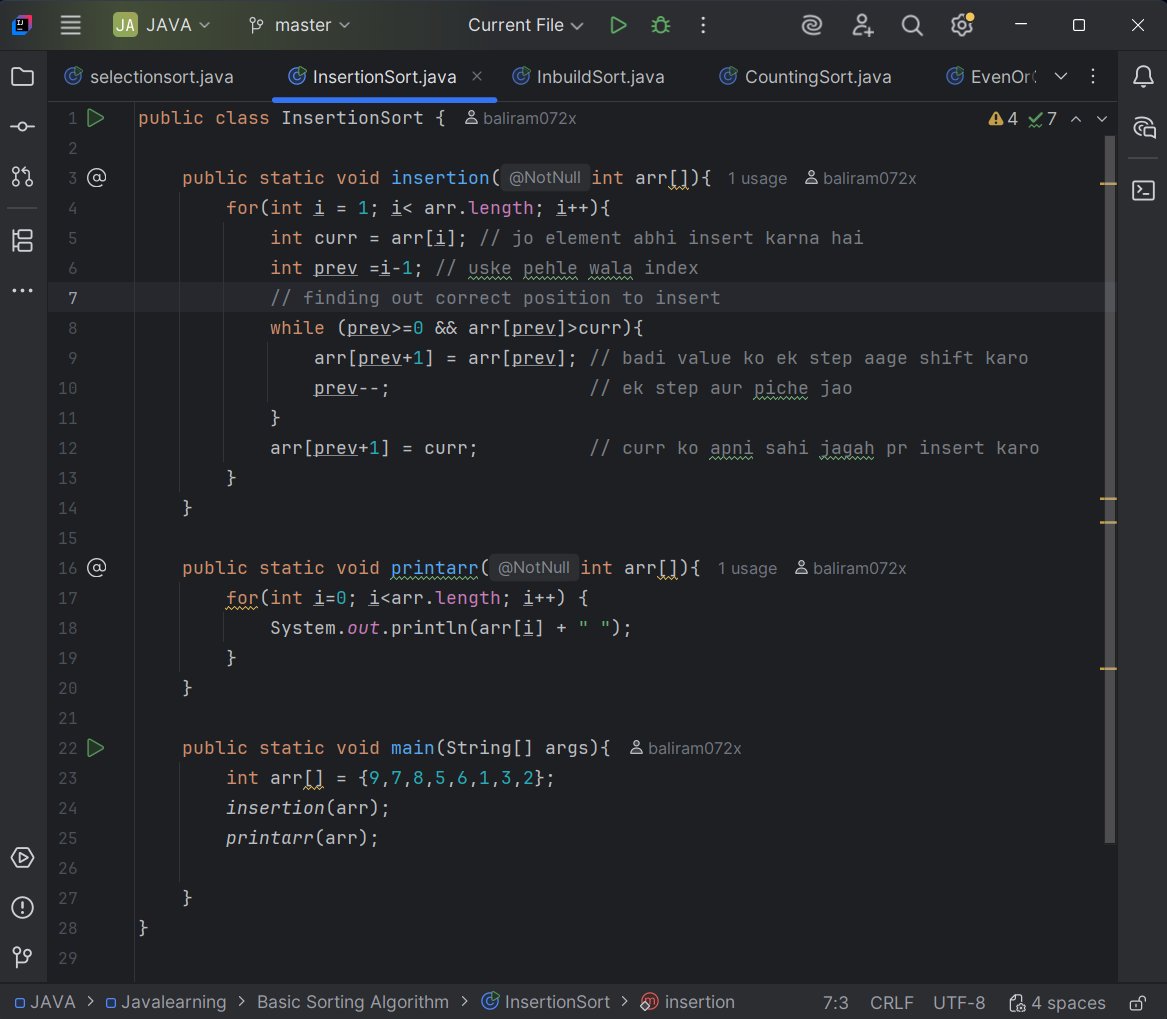Open the Pull Requests tool window
Image resolution: width=1167 pixels, height=1019 pixels.
[22, 176]
